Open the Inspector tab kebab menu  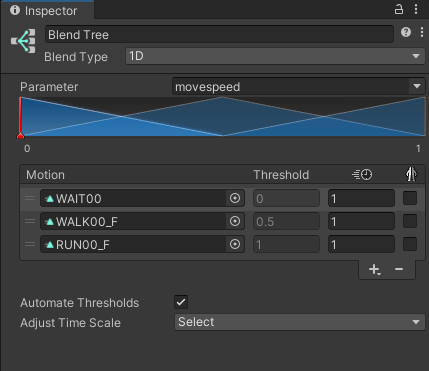click(x=416, y=9)
